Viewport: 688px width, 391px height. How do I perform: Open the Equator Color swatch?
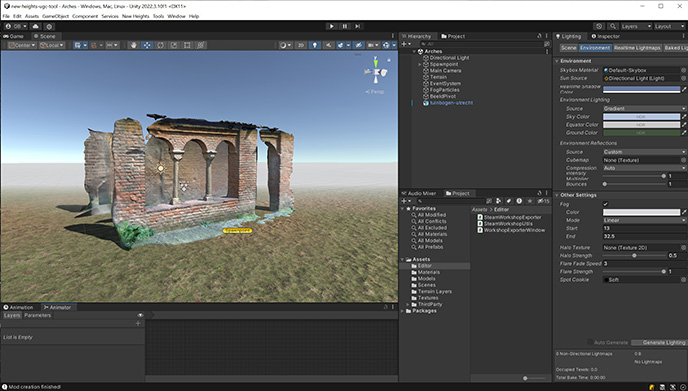(641, 125)
